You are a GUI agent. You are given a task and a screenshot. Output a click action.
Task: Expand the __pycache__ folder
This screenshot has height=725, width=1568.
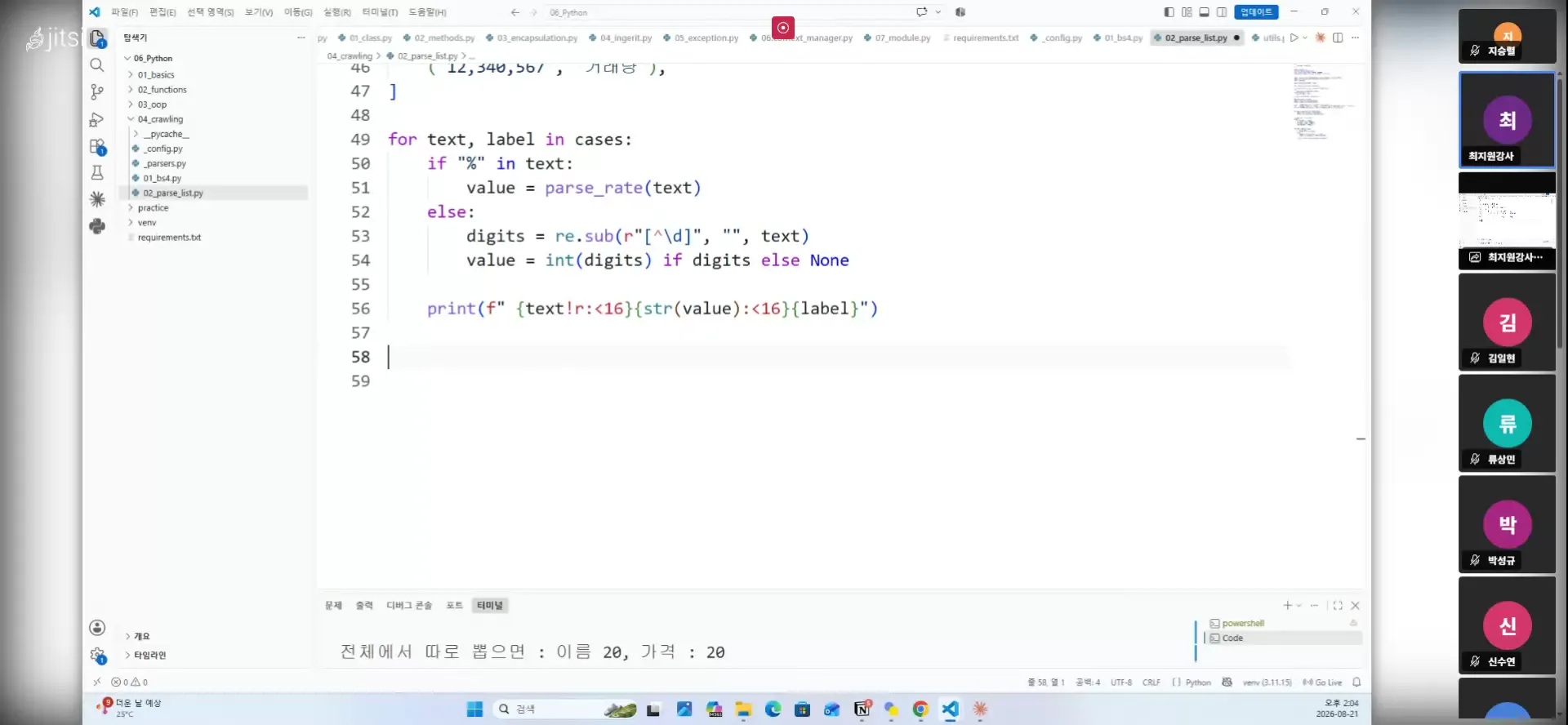(x=166, y=133)
